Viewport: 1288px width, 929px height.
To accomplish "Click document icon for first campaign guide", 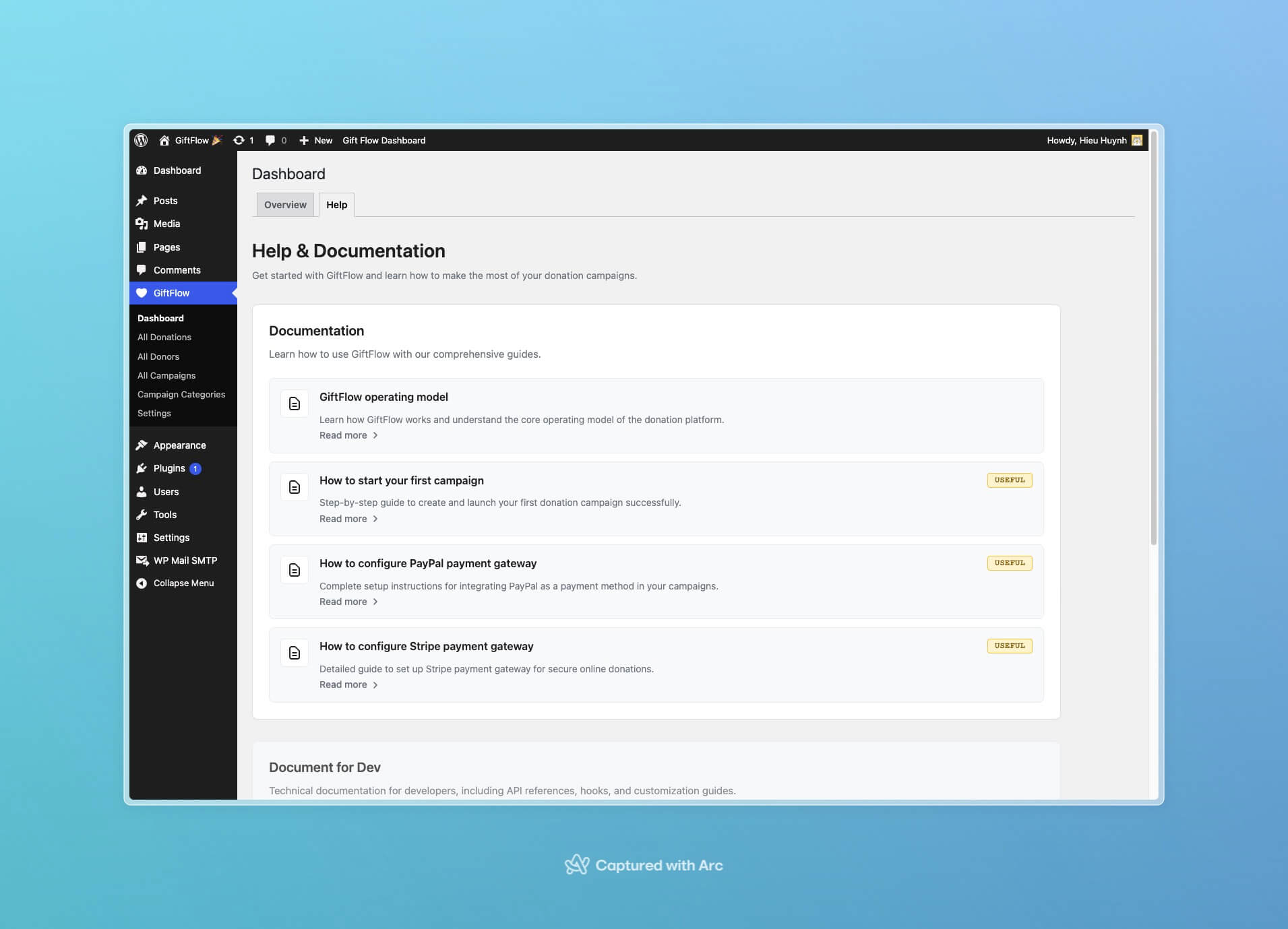I will pos(295,487).
